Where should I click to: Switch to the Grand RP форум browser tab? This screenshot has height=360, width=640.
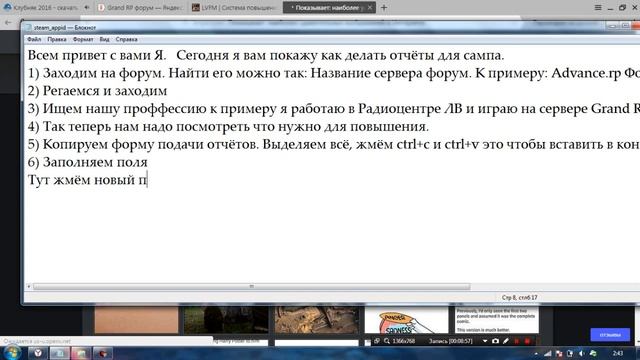pos(141,7)
